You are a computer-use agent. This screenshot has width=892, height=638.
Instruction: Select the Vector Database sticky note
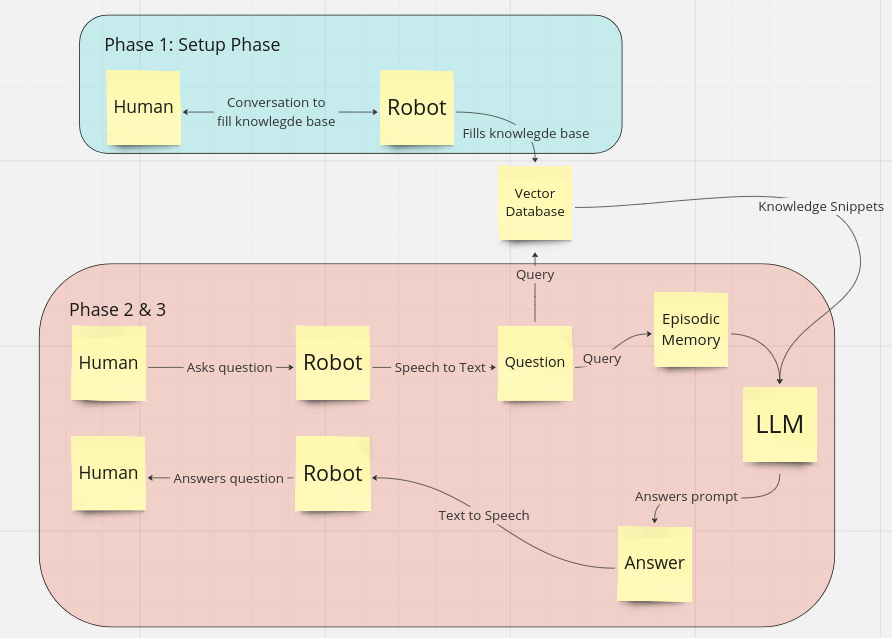click(535, 203)
